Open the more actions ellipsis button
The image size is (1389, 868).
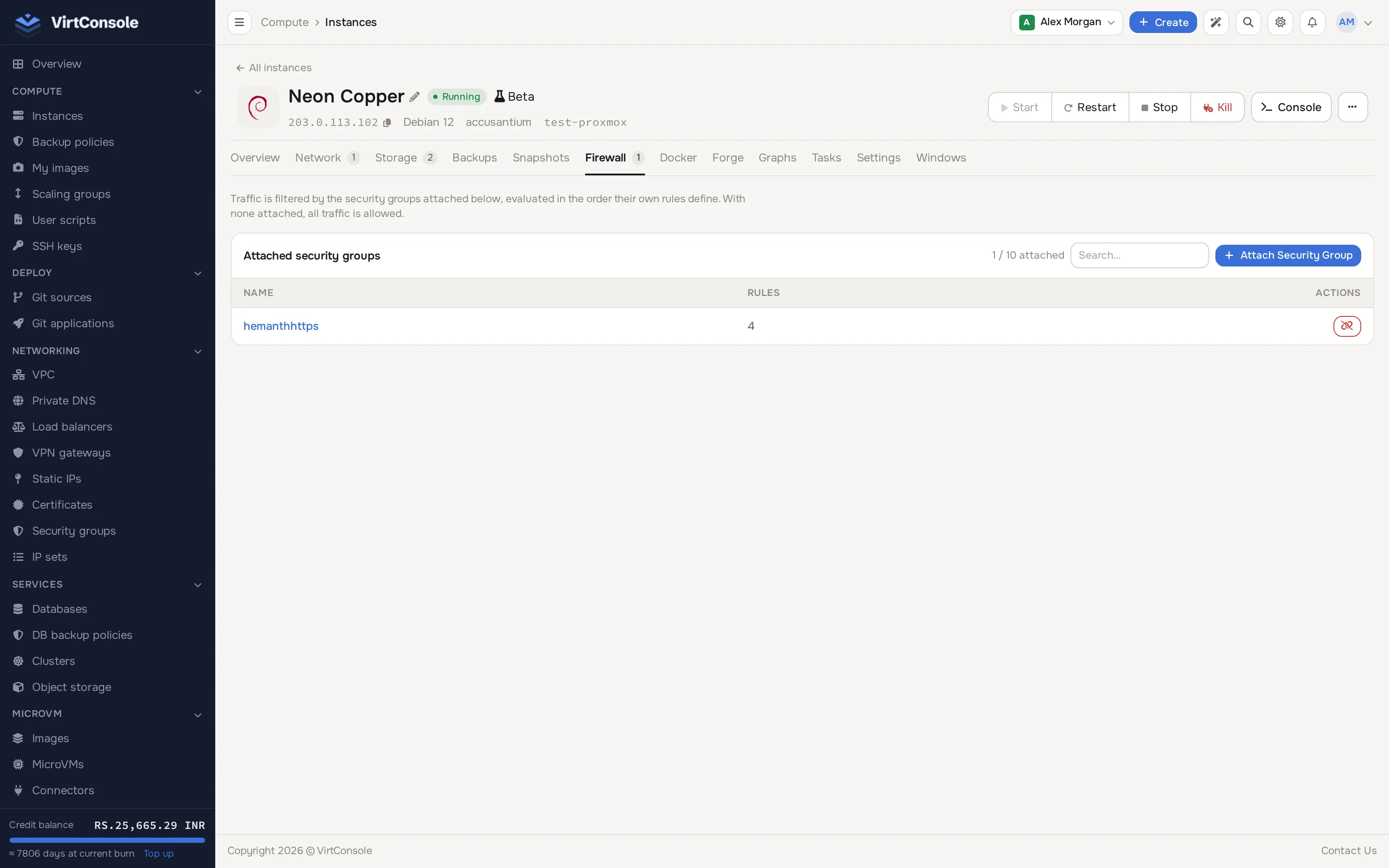1352,107
